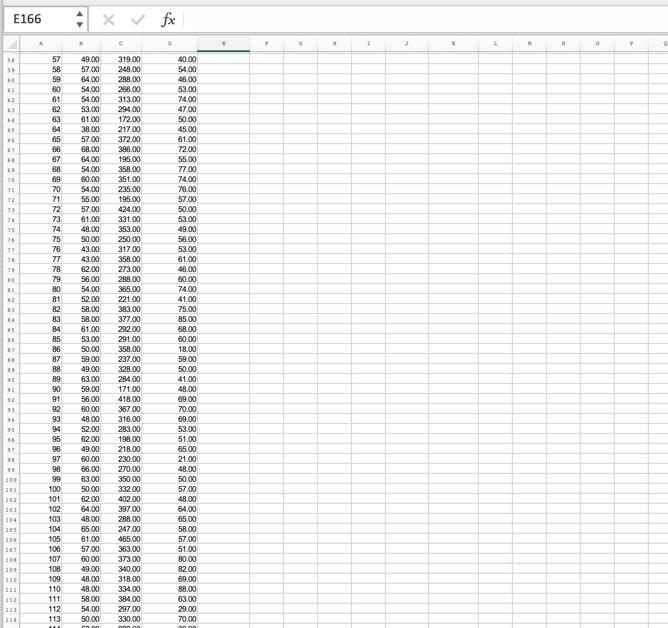The image size is (668, 628).
Task: Select column L header
Action: tap(495, 44)
